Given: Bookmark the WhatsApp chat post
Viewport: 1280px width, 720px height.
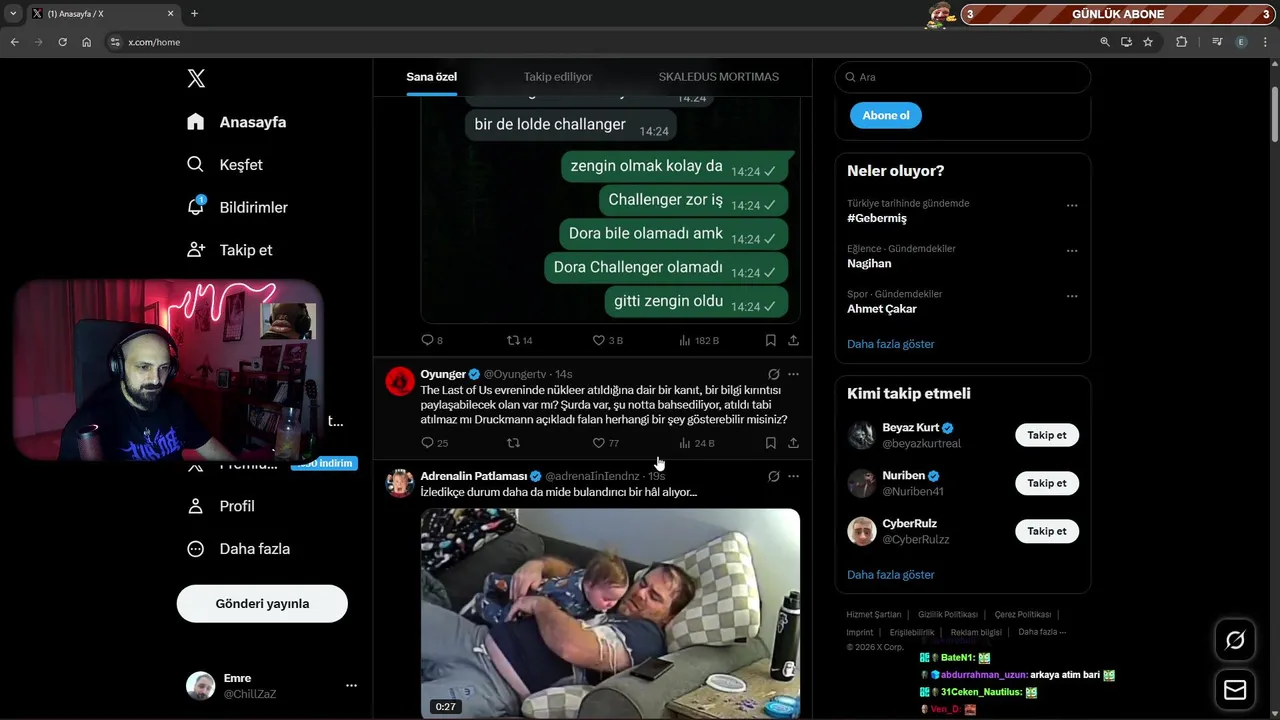Looking at the screenshot, I should click(x=771, y=340).
